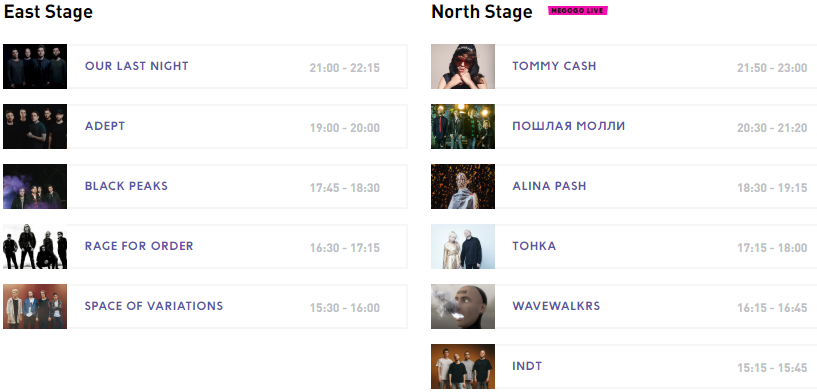Click the MEGOGO LIVE badge
Viewport: 817px width, 392px height.
click(578, 10)
